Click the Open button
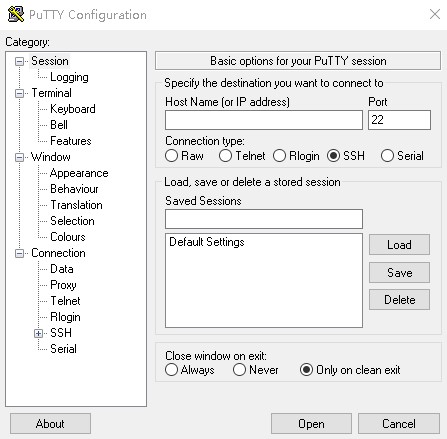The width and height of the screenshot is (447, 439). [311, 424]
